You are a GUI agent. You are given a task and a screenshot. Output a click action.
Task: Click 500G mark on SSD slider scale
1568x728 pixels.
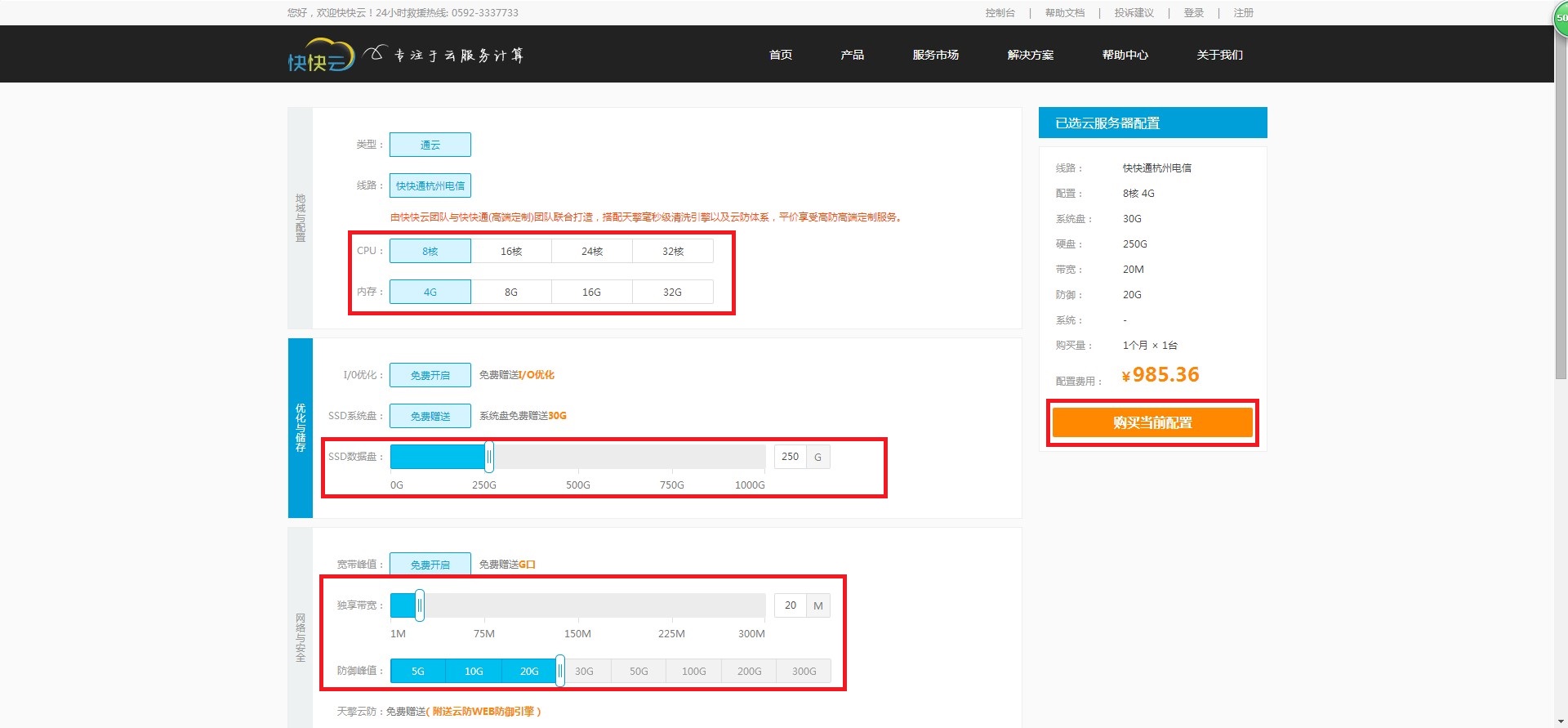578,485
